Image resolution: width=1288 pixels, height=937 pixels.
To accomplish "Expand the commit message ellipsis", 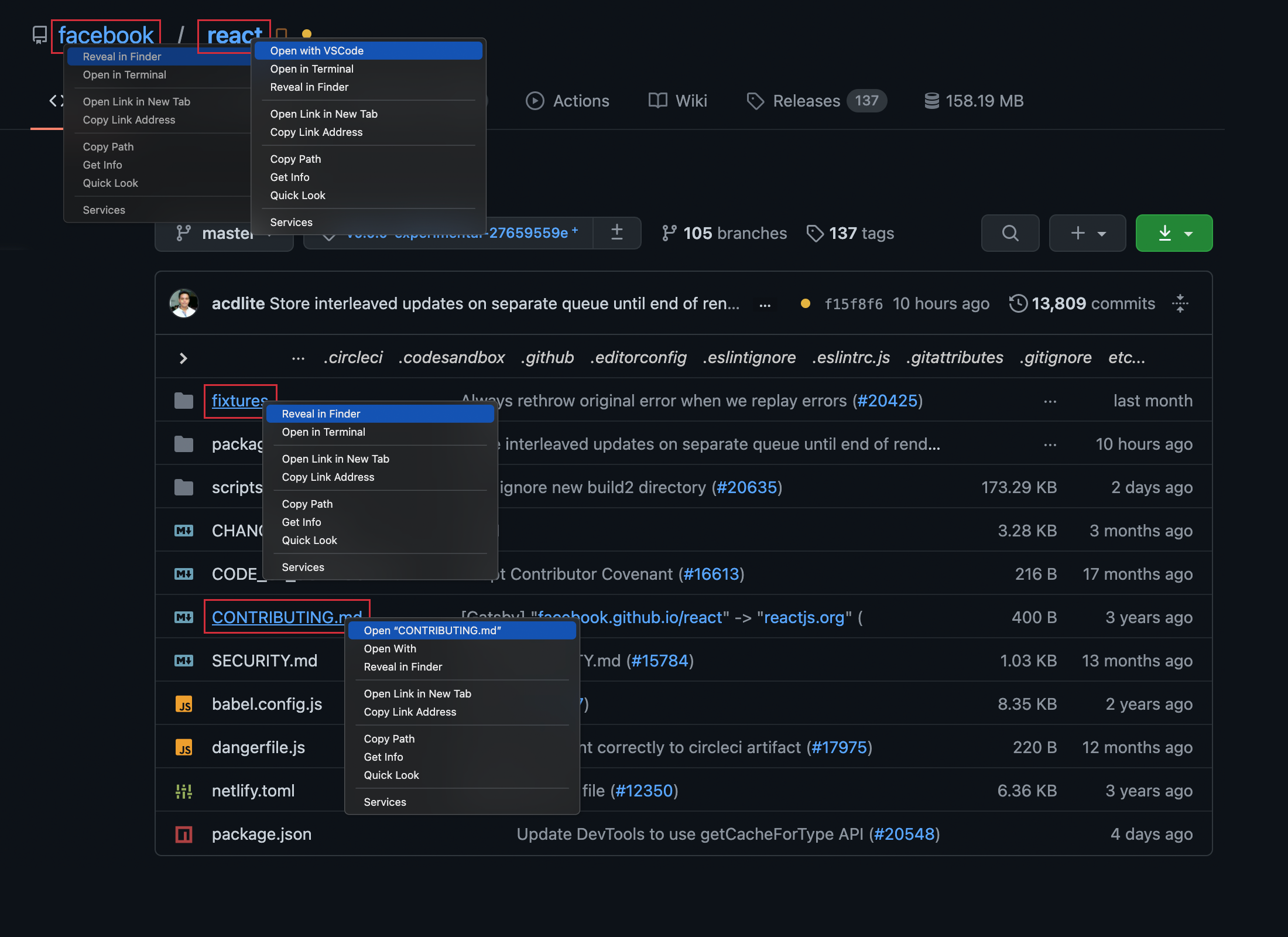I will pyautogui.click(x=765, y=305).
